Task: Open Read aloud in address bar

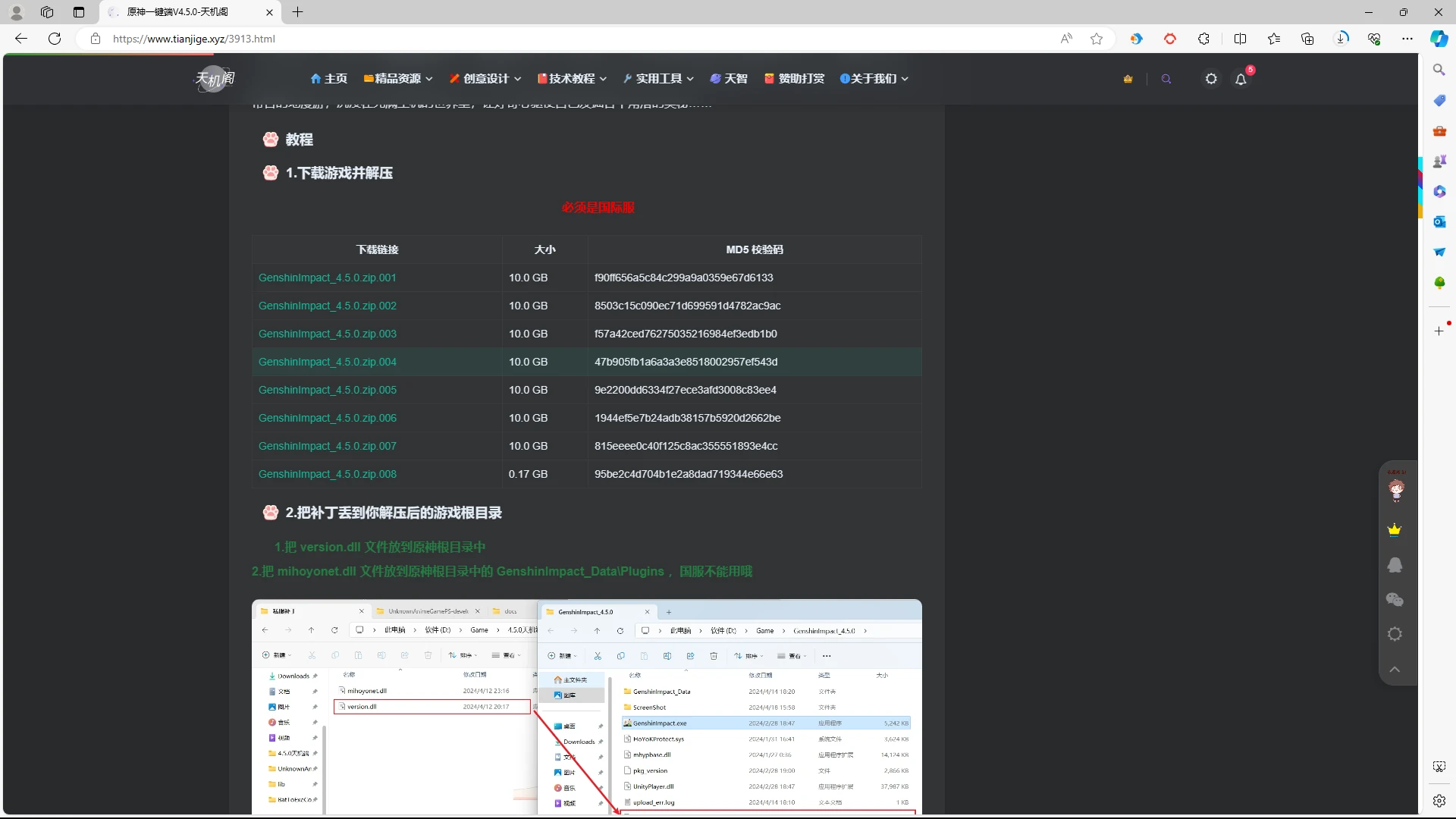Action: tap(1066, 39)
